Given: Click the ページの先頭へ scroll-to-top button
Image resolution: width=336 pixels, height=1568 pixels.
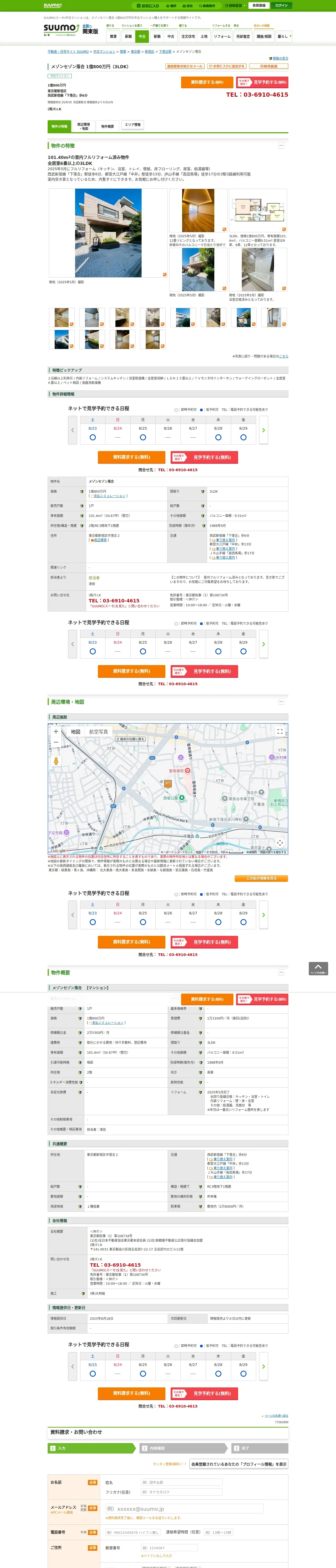Looking at the screenshot, I should click(318, 969).
